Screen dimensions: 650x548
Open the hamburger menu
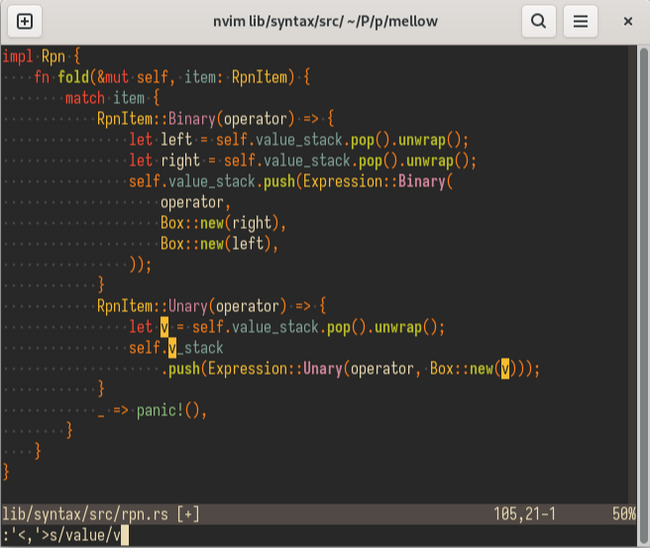tap(580, 21)
